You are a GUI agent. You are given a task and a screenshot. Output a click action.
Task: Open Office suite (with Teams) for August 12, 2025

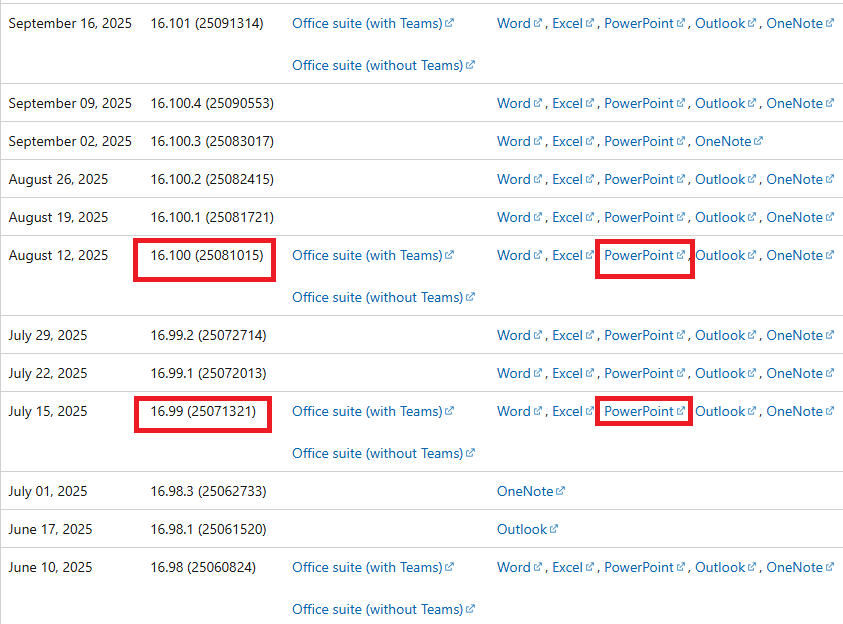tap(373, 255)
